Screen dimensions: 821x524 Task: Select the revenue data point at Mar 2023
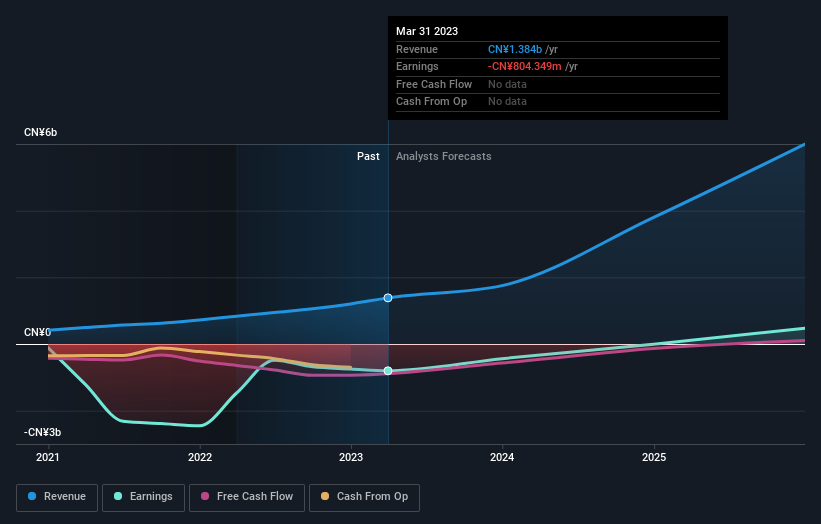(388, 298)
